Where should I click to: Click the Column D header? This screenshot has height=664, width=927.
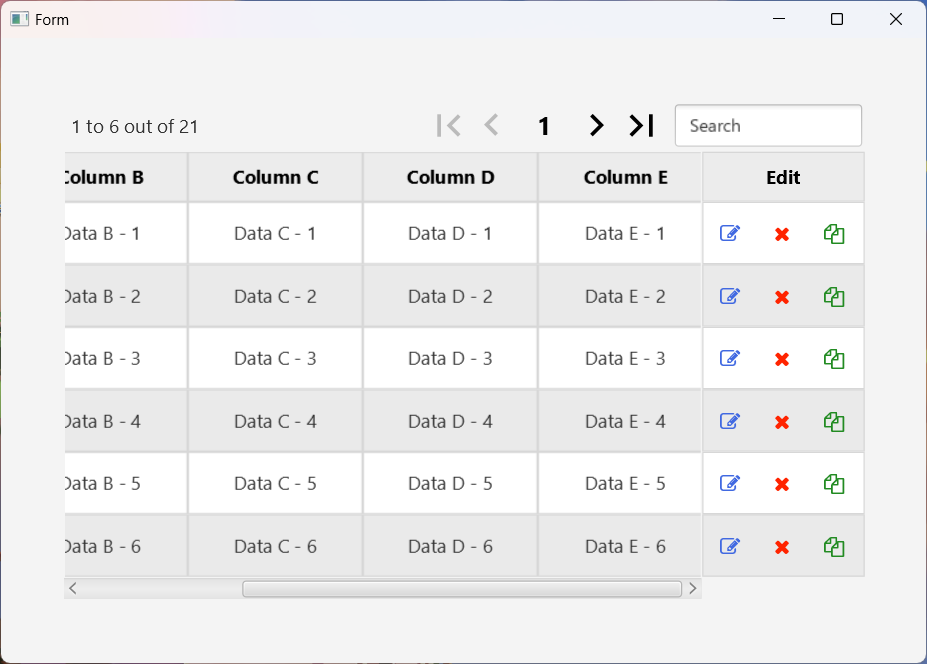click(x=450, y=178)
